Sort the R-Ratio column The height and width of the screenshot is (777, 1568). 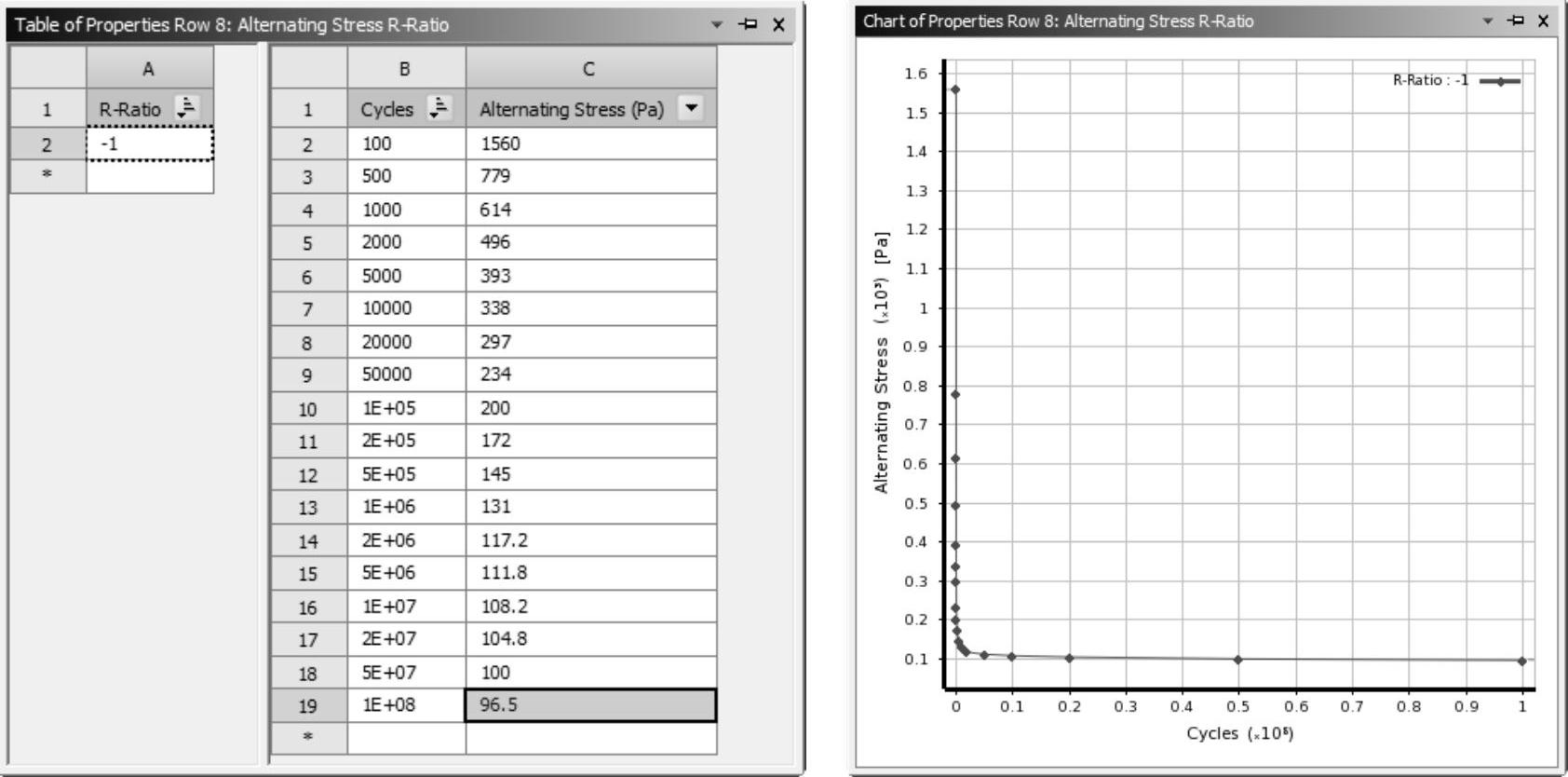[186, 108]
